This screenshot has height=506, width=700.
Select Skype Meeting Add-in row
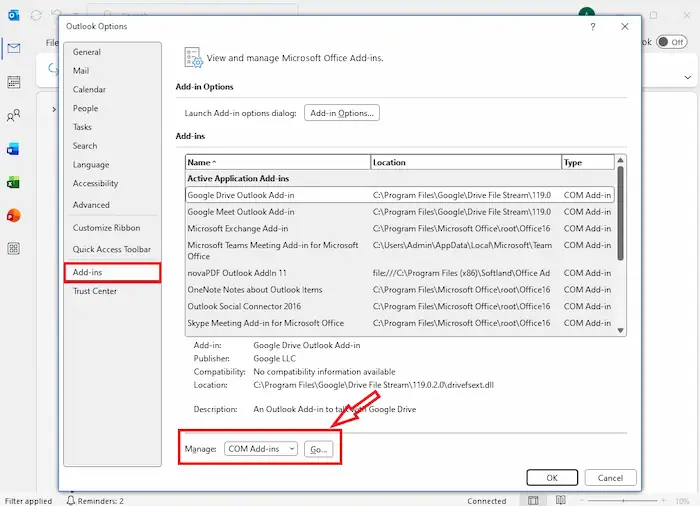click(x=400, y=323)
